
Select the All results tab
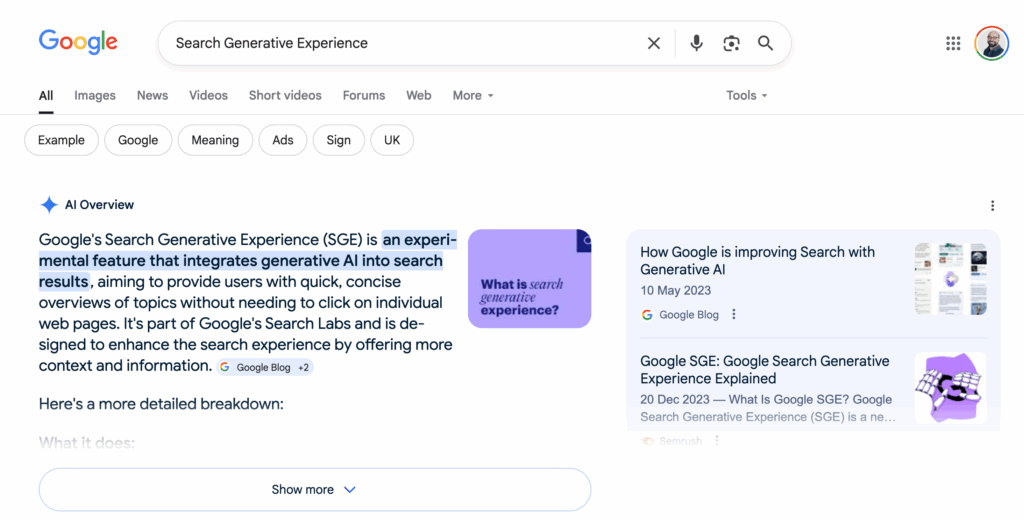pos(46,95)
